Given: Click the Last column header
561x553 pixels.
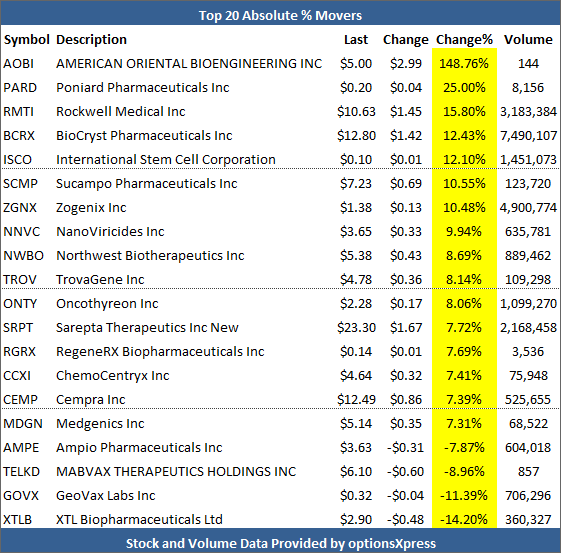Looking at the screenshot, I should [x=356, y=39].
